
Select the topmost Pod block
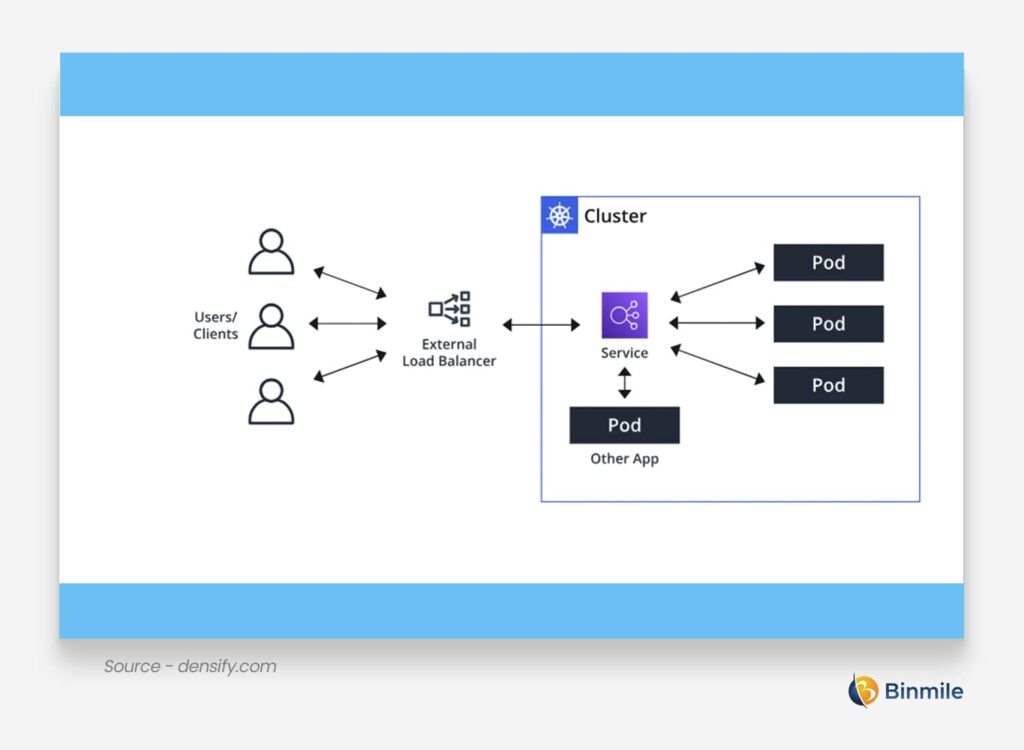tap(828, 263)
